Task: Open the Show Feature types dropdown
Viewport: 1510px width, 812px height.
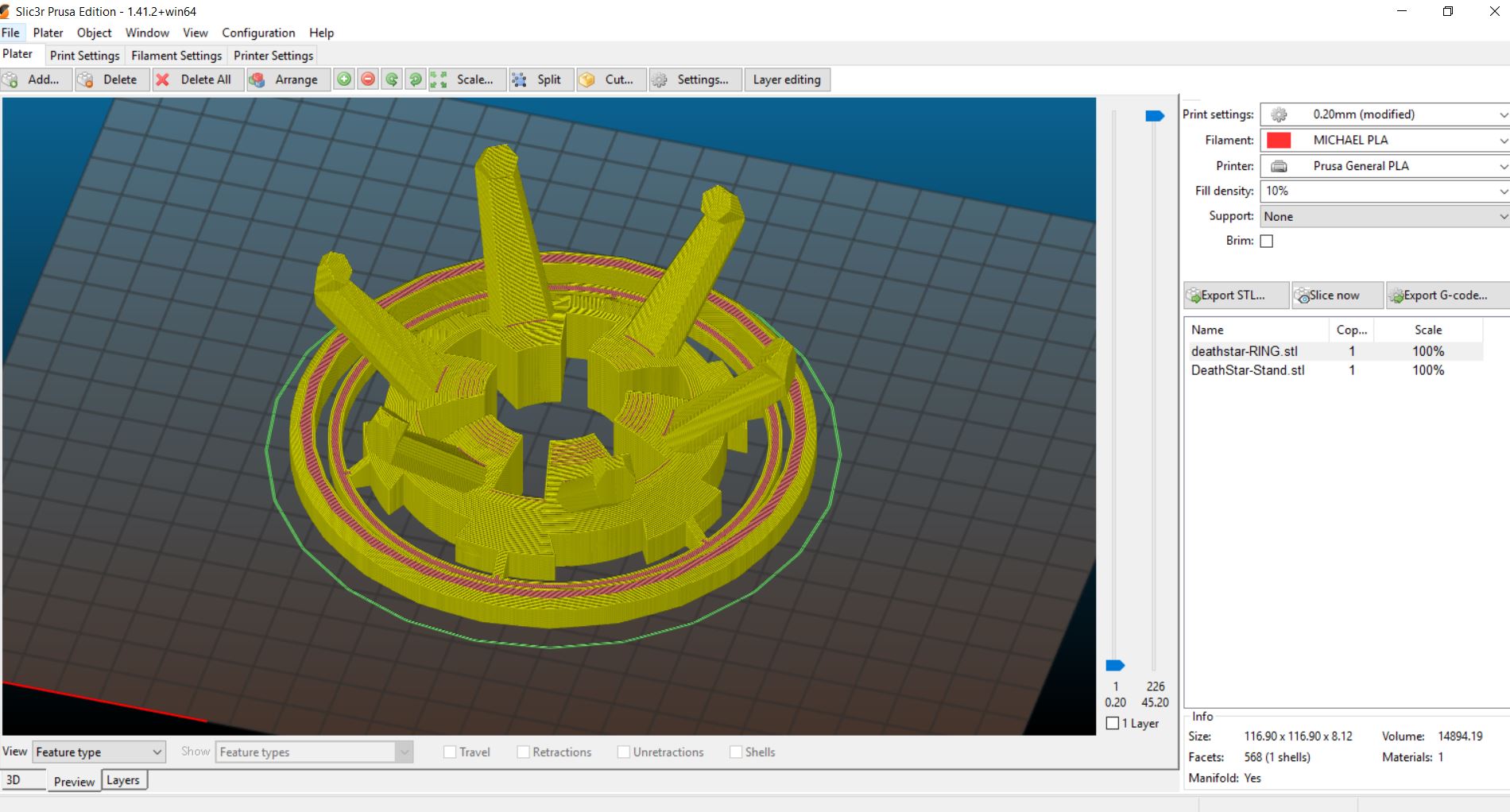Action: click(x=314, y=752)
